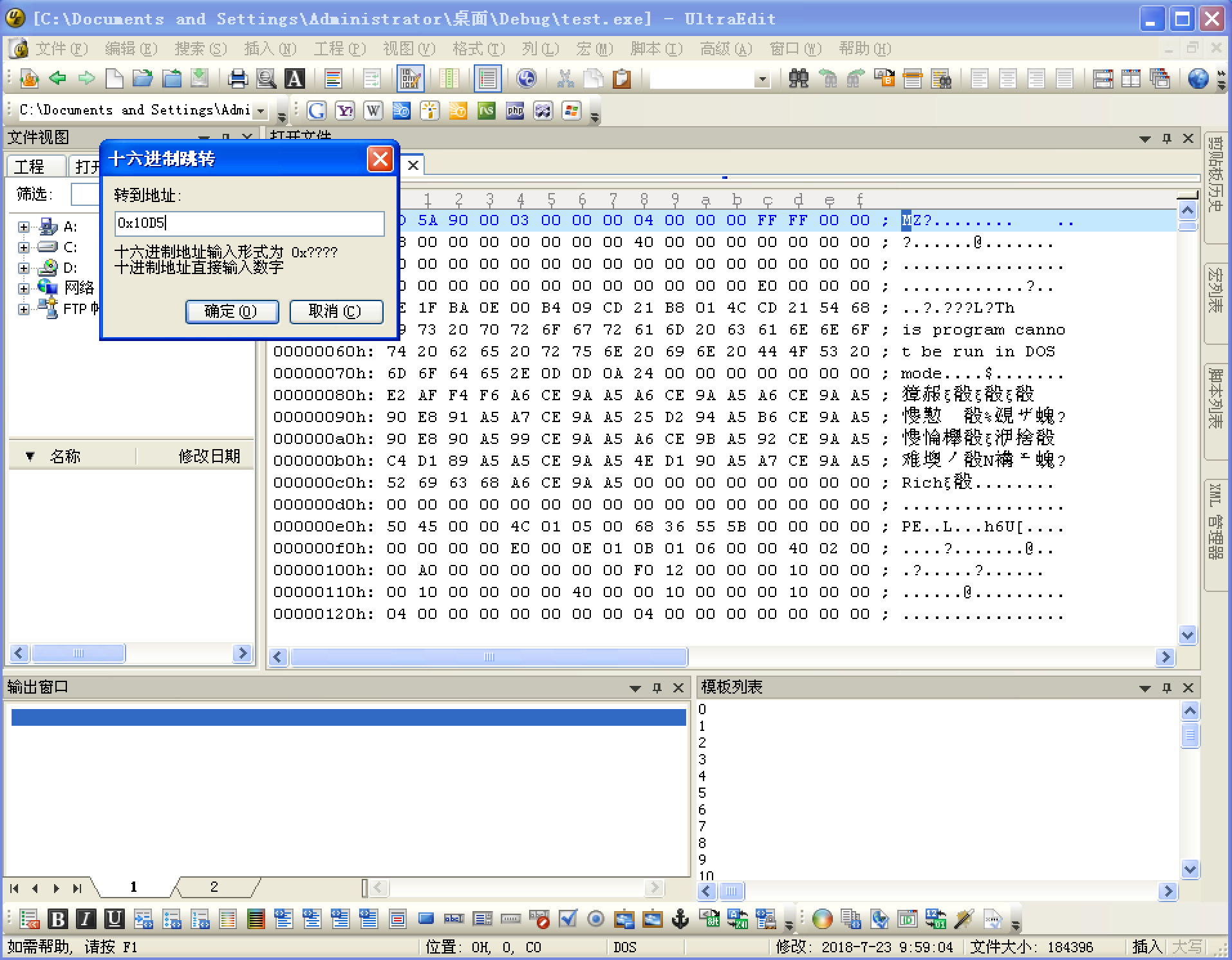Viewport: 1232px width, 960px height.
Task: Click the Print icon in toolbar
Action: 238,78
